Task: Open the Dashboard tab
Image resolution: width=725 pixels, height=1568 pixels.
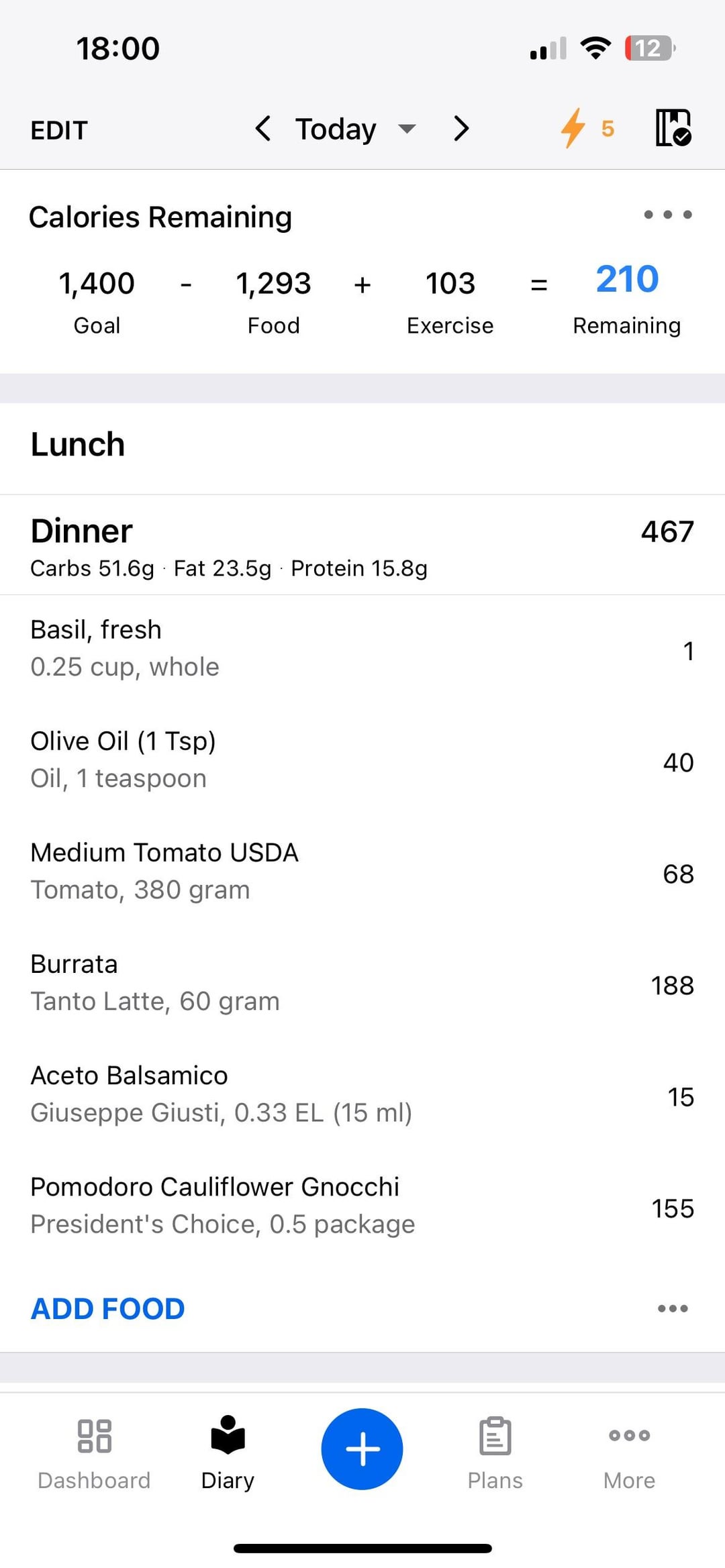Action: (x=94, y=1451)
